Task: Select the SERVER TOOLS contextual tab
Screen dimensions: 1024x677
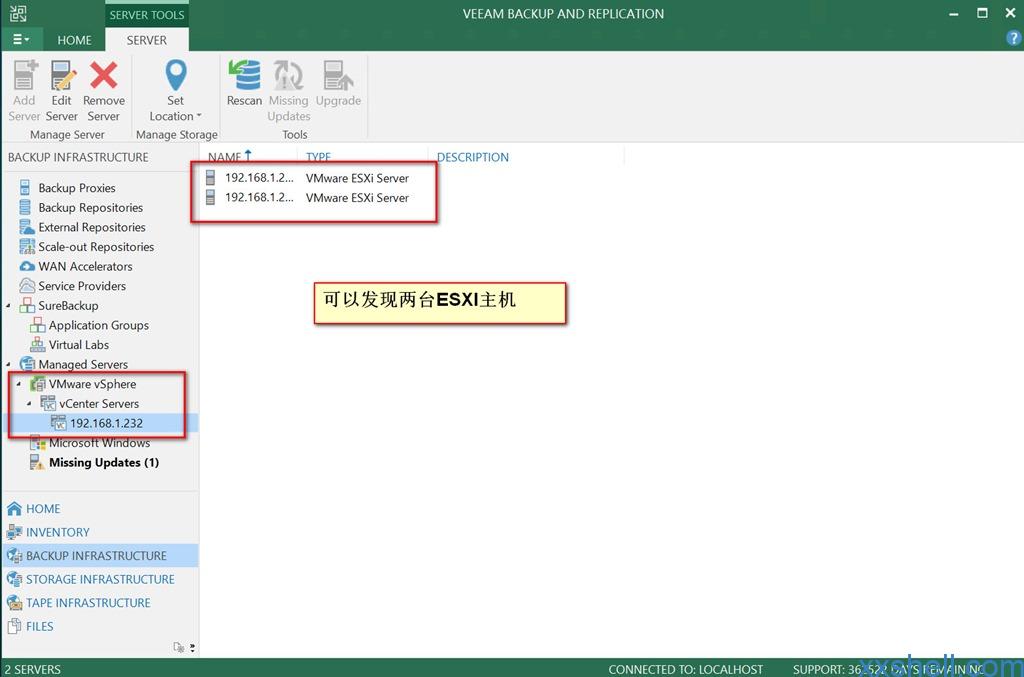Action: (x=147, y=14)
